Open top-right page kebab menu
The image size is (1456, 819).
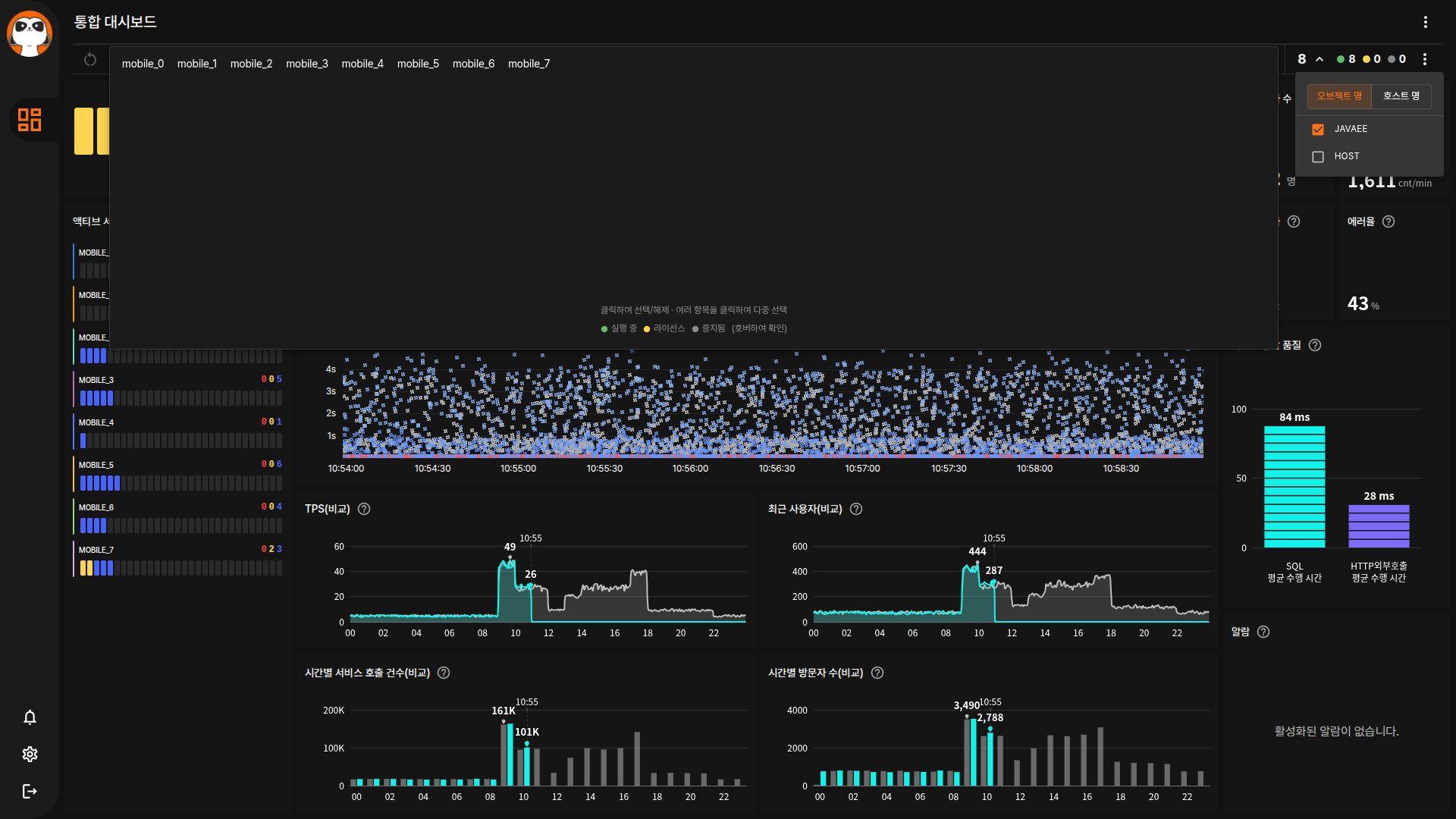pyautogui.click(x=1426, y=22)
